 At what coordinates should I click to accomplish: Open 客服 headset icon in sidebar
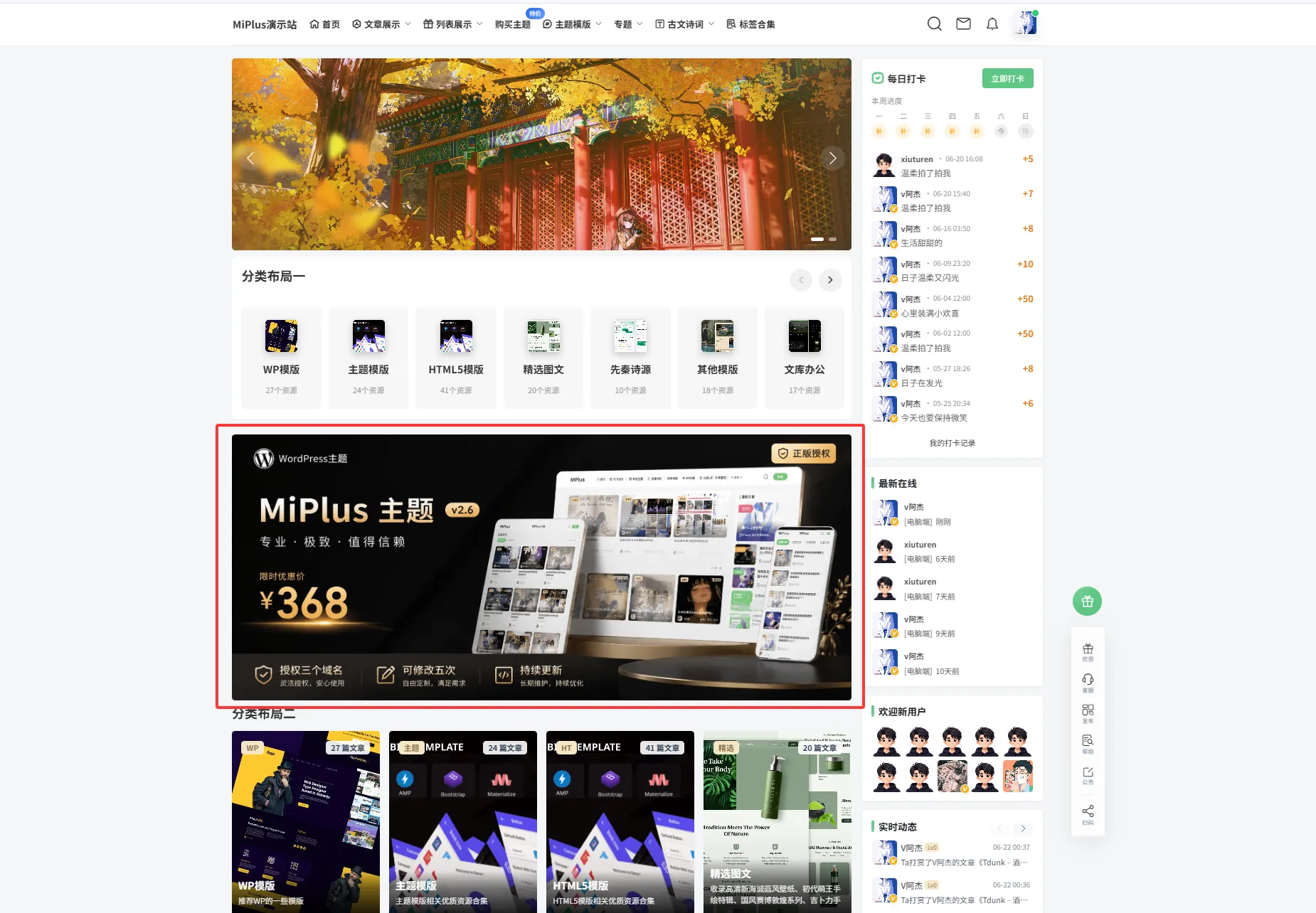(1088, 683)
